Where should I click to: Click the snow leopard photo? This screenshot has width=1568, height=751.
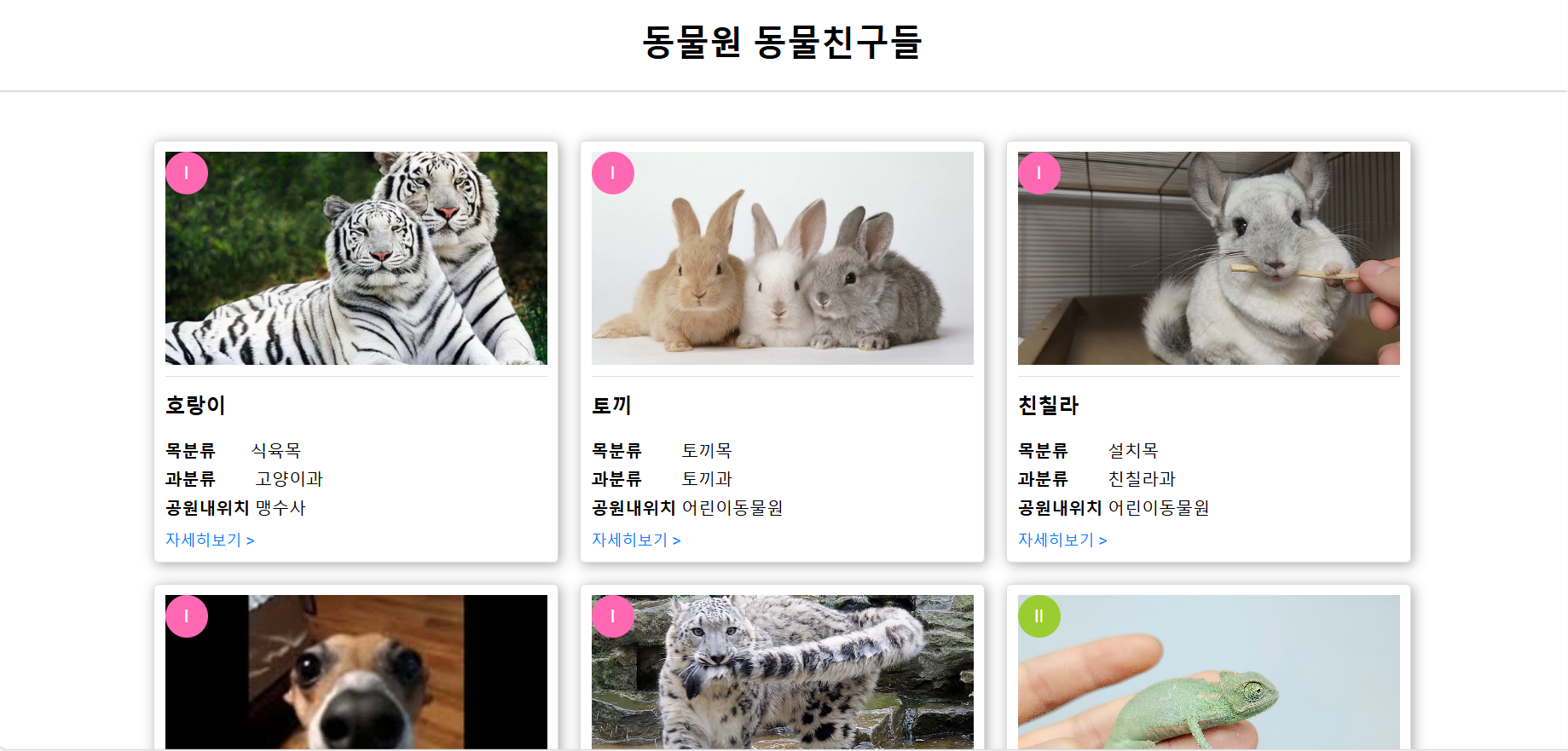(x=783, y=673)
